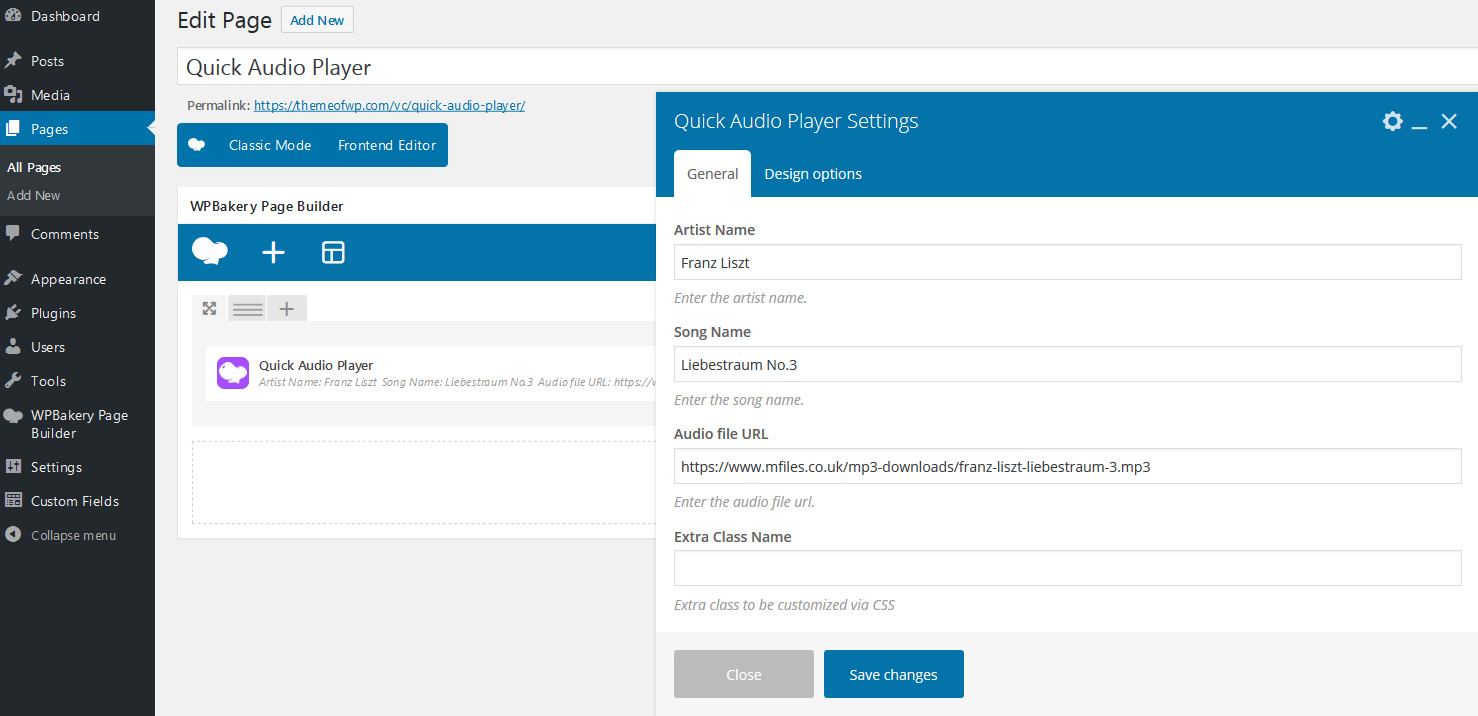Click the WPBakery Page Builder sidebar icon
Screen dimensions: 1478x716
(13, 416)
